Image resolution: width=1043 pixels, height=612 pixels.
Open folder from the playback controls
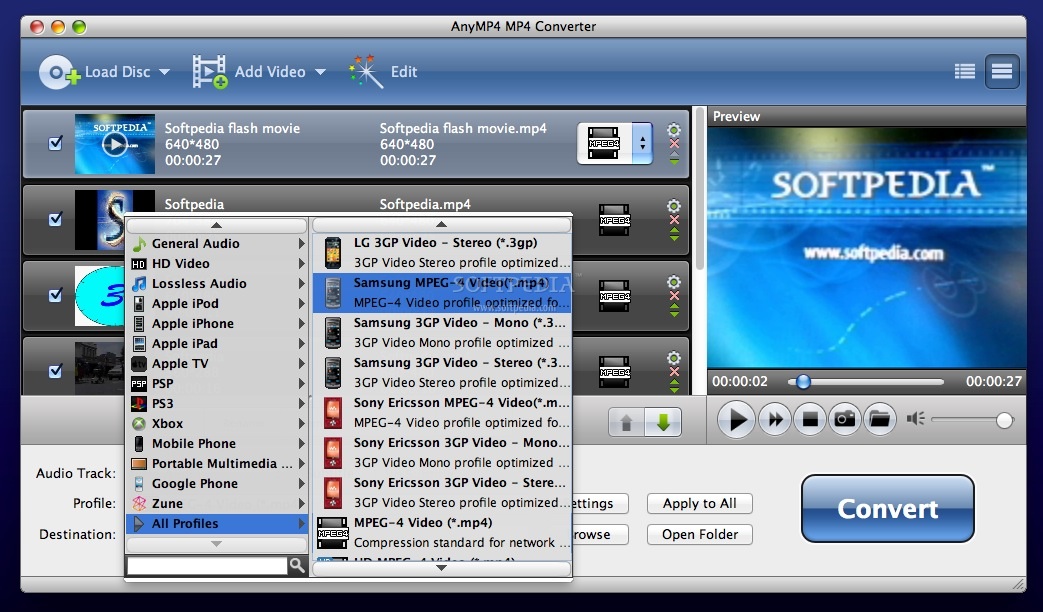tap(879, 419)
